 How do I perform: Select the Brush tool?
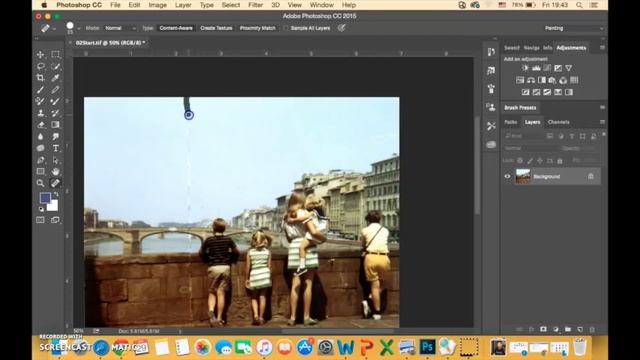[x=40, y=90]
